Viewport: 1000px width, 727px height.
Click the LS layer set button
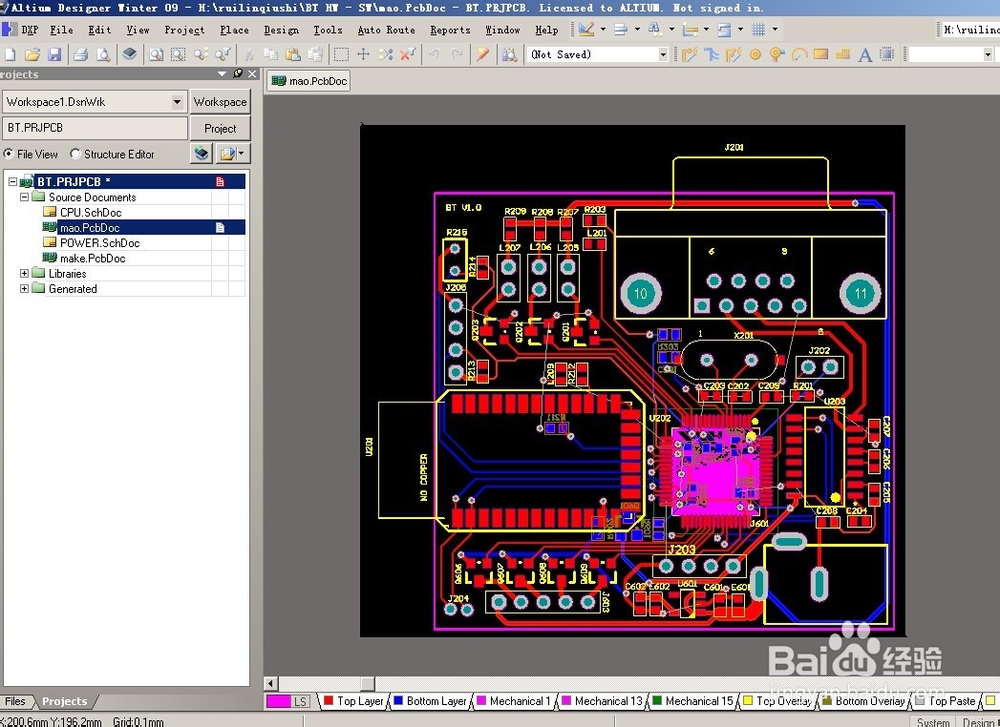300,701
